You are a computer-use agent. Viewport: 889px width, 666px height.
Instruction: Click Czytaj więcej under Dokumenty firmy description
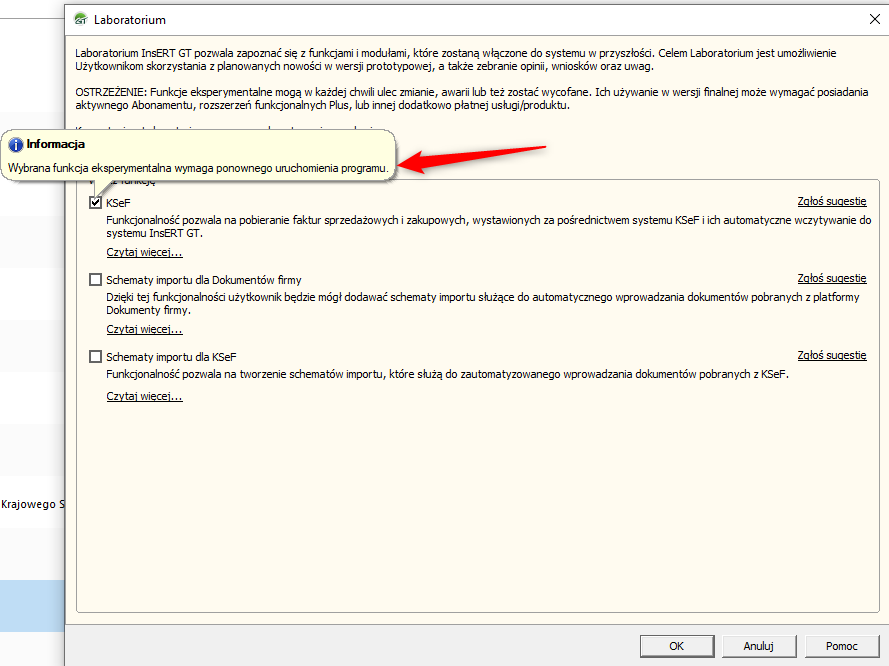pyautogui.click(x=144, y=329)
